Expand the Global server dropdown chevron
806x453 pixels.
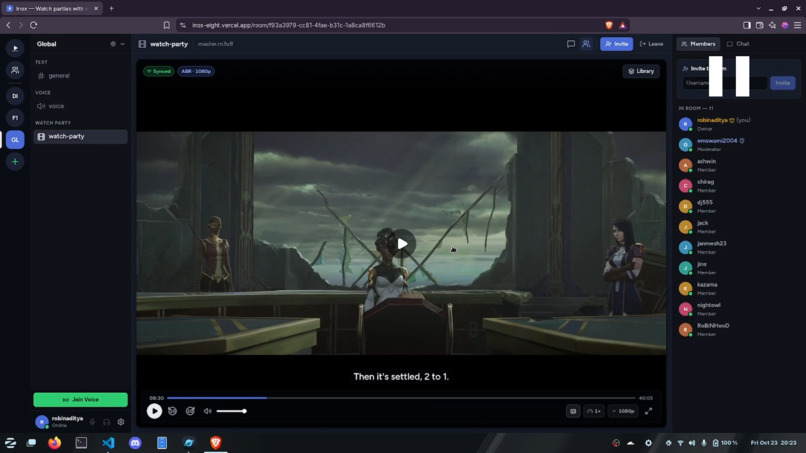(122, 44)
